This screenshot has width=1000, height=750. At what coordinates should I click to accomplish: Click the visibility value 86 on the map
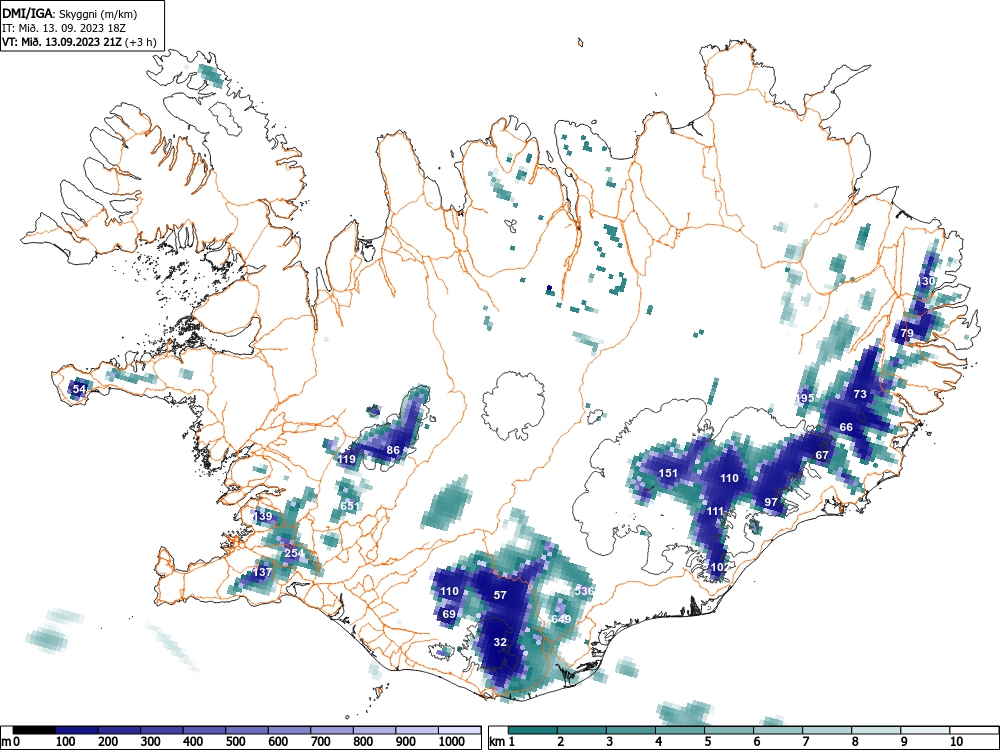[x=393, y=450]
